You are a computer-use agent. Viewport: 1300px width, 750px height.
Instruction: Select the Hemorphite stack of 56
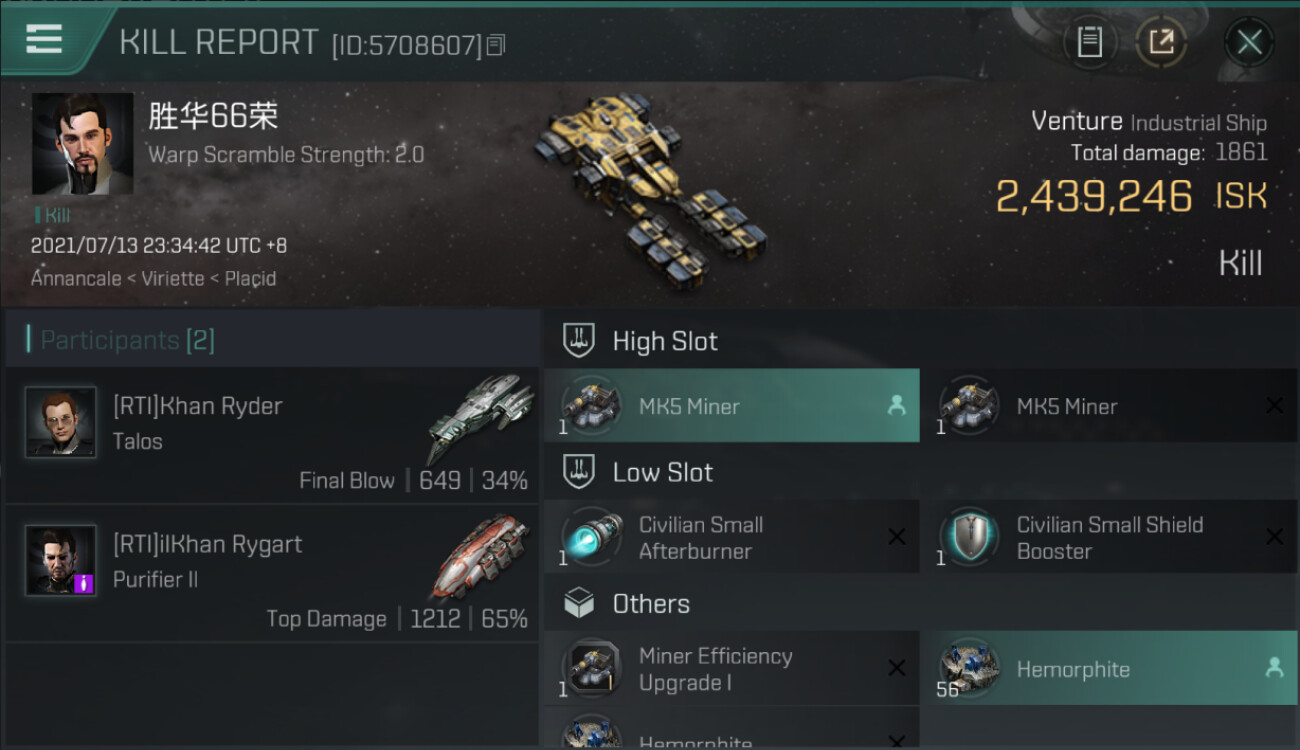point(1110,668)
